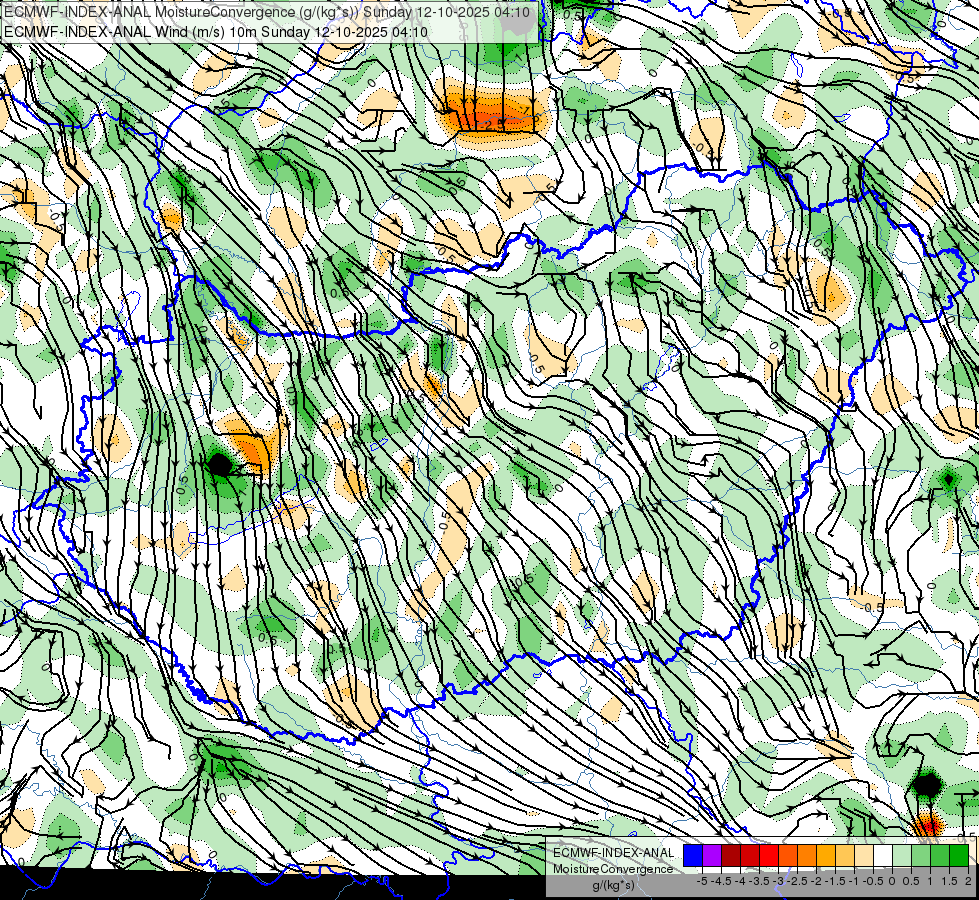Image resolution: width=979 pixels, height=900 pixels.
Task: Pick the bright red swatch between -3.5 and -3
Action: pyautogui.click(x=769, y=856)
